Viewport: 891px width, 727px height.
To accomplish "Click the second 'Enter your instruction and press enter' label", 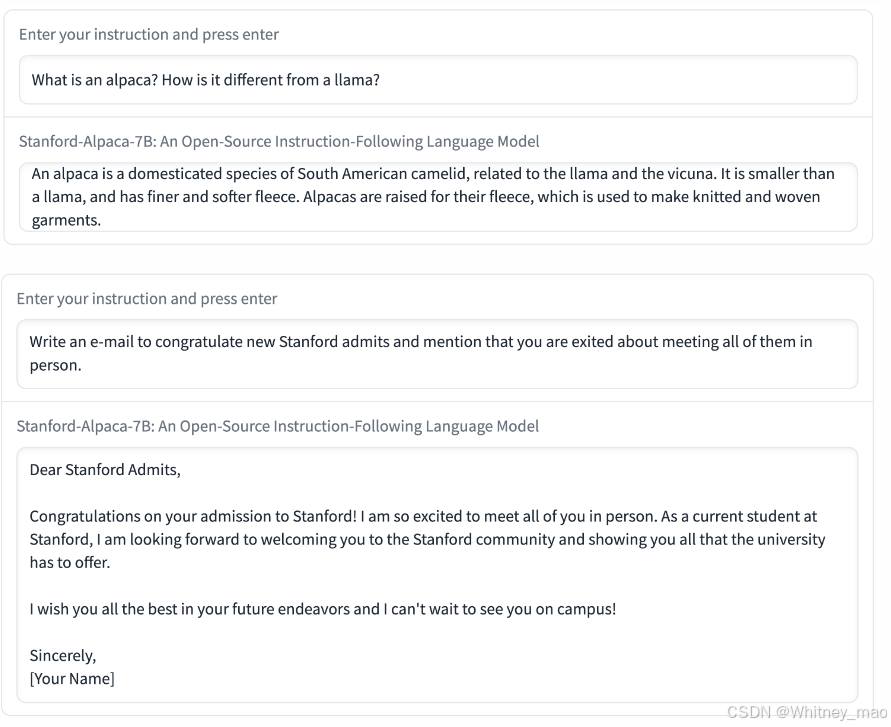I will (x=147, y=299).
